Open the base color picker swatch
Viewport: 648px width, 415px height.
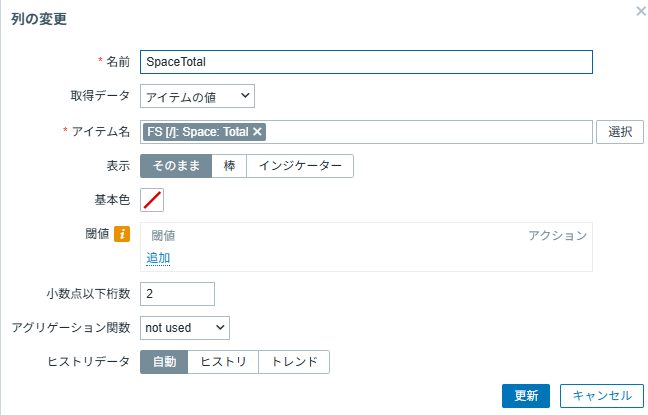click(152, 200)
